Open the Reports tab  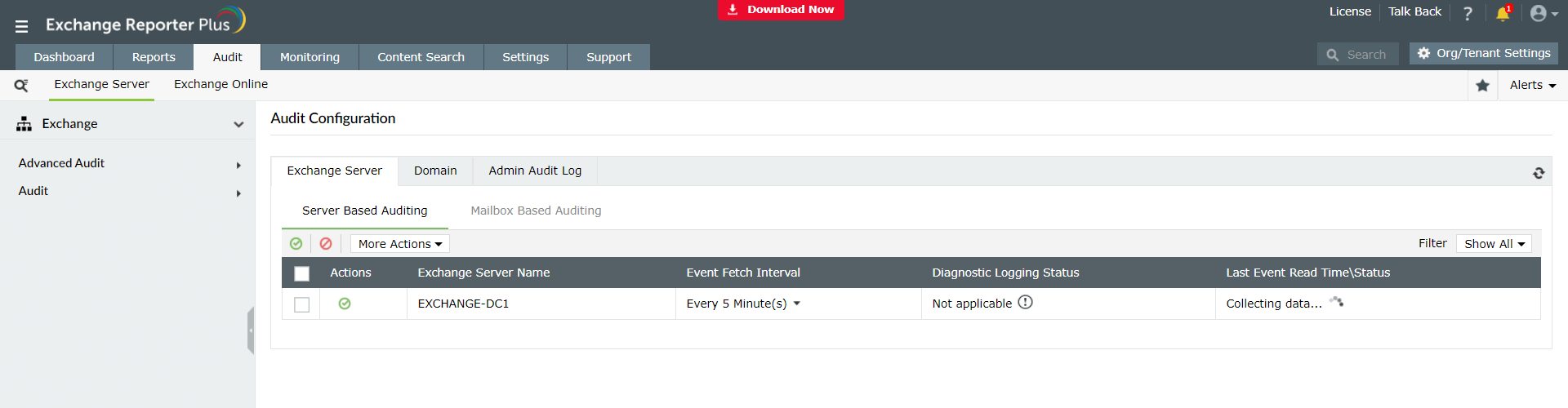click(154, 57)
